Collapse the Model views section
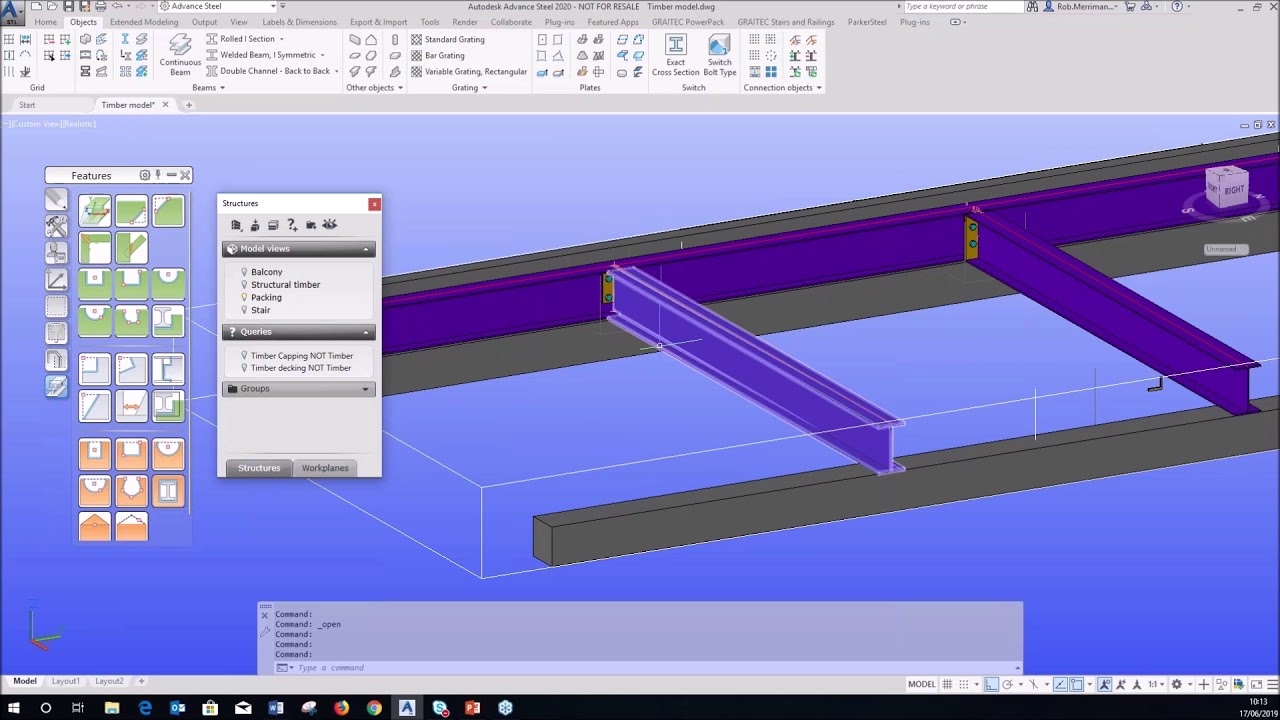This screenshot has width=1280, height=720. click(x=366, y=249)
